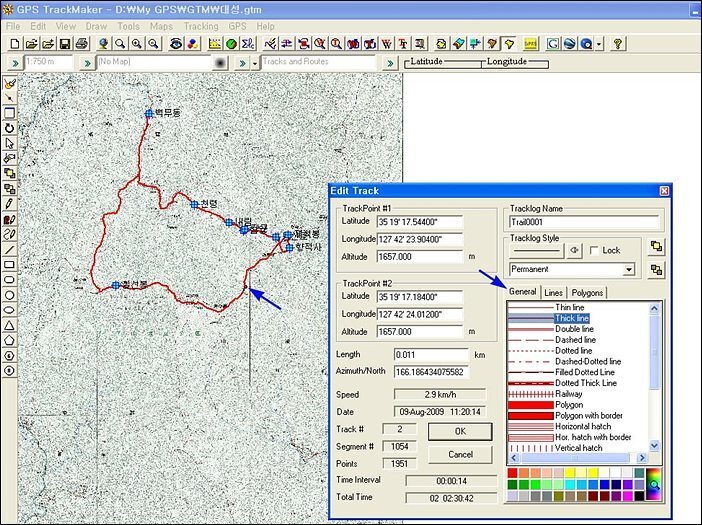Select the rounded rectangle shape tool

9,280
